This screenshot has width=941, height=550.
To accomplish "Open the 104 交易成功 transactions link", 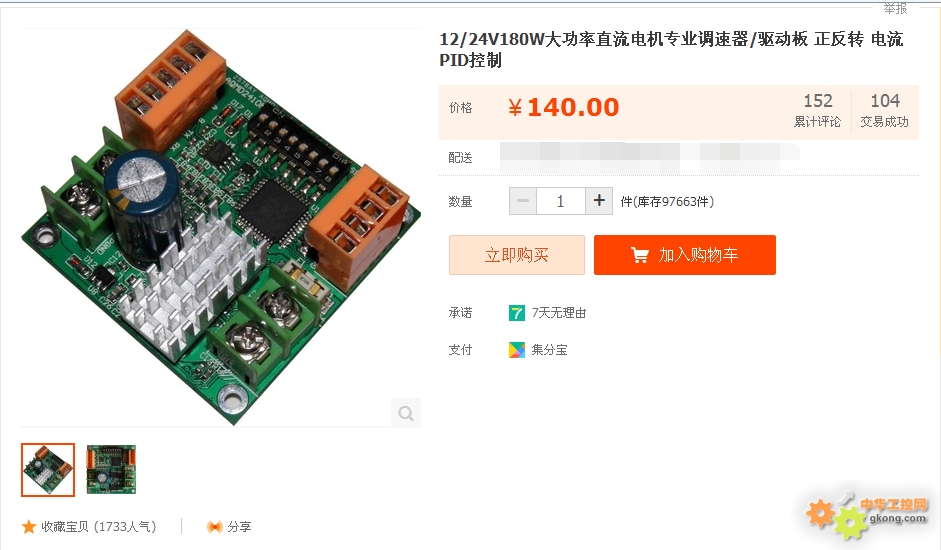I will coord(885,110).
